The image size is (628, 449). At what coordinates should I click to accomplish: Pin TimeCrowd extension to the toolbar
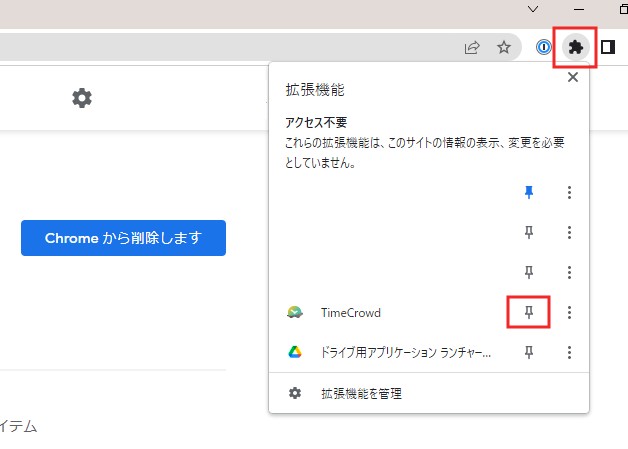click(x=530, y=312)
